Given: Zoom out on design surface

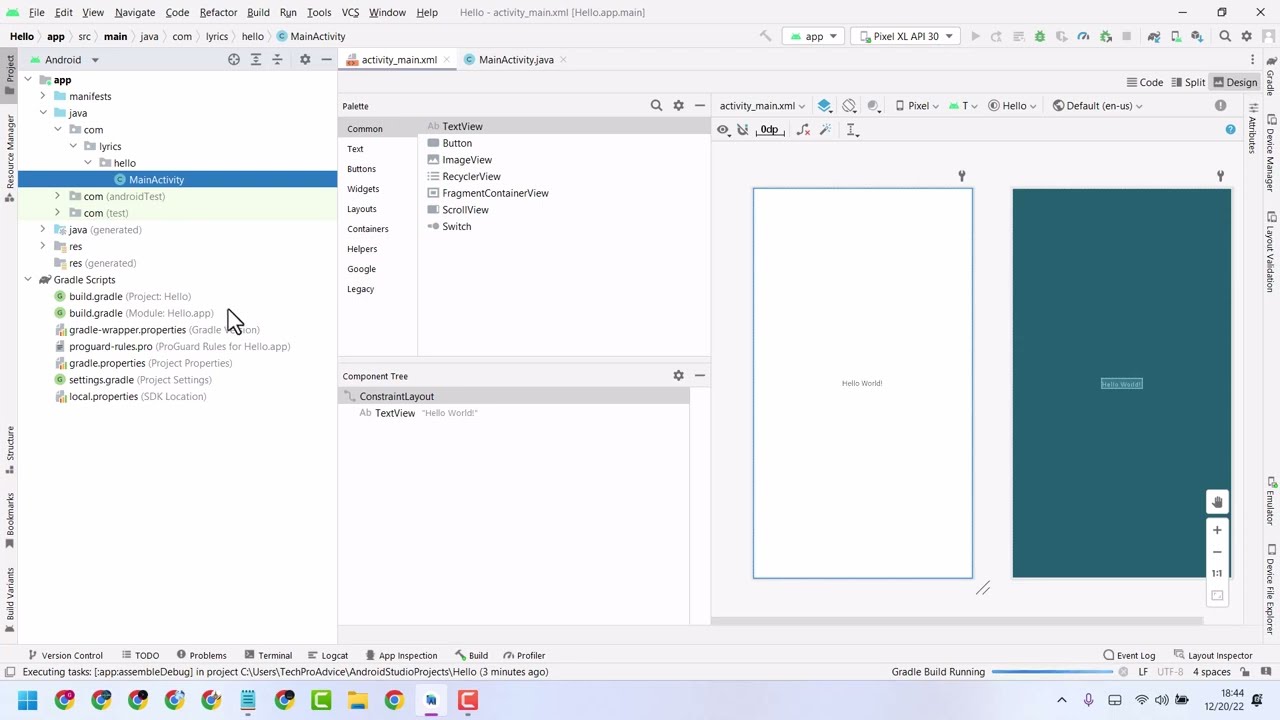Looking at the screenshot, I should click(1217, 552).
